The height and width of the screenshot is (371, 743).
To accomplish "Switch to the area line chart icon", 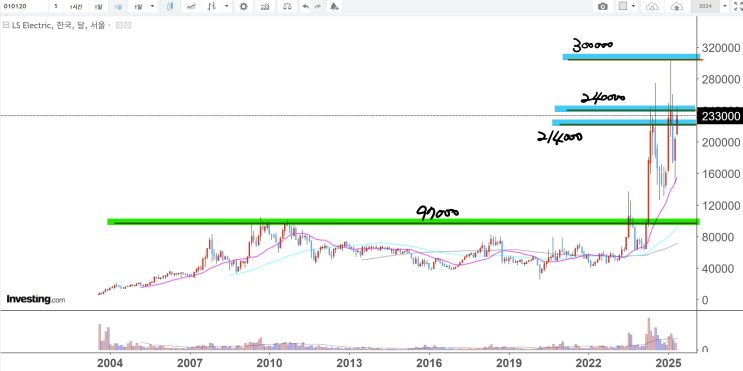I will [x=191, y=6].
